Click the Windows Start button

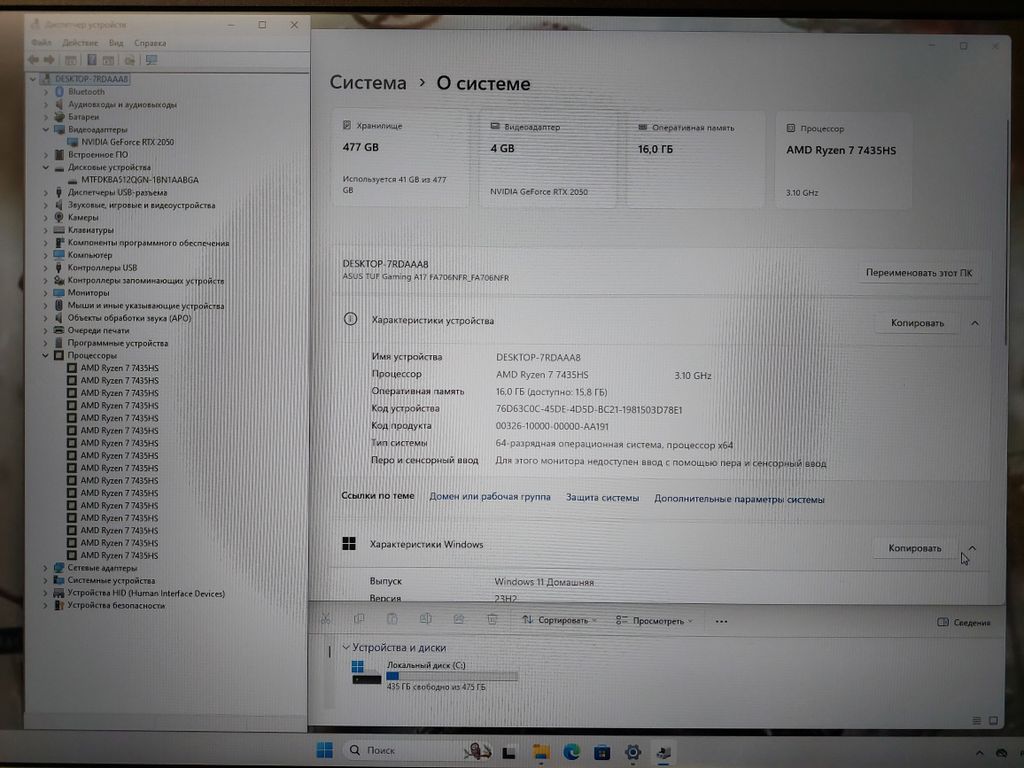[324, 750]
